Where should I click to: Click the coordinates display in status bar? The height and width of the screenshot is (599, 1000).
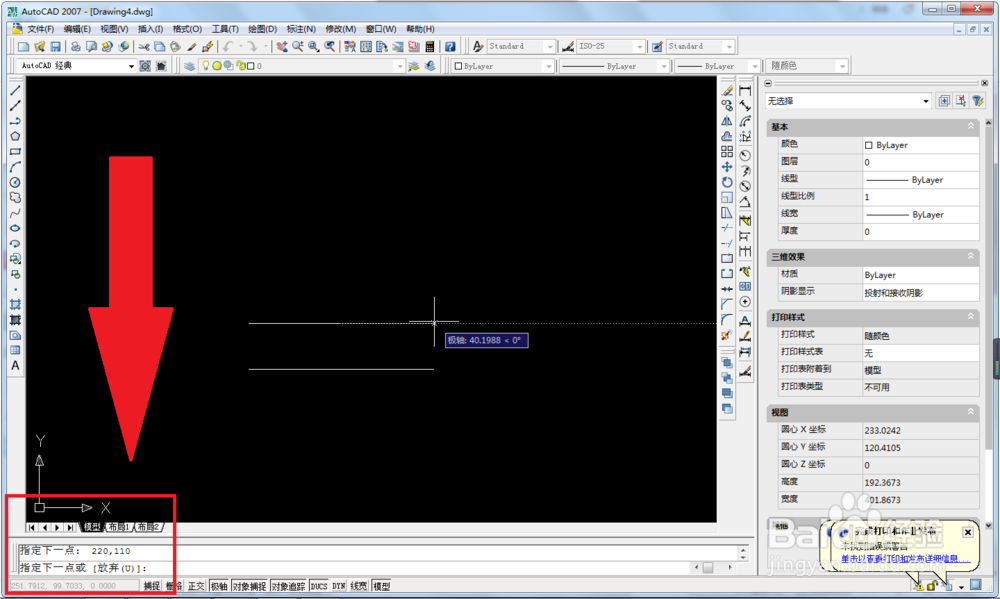click(73, 586)
